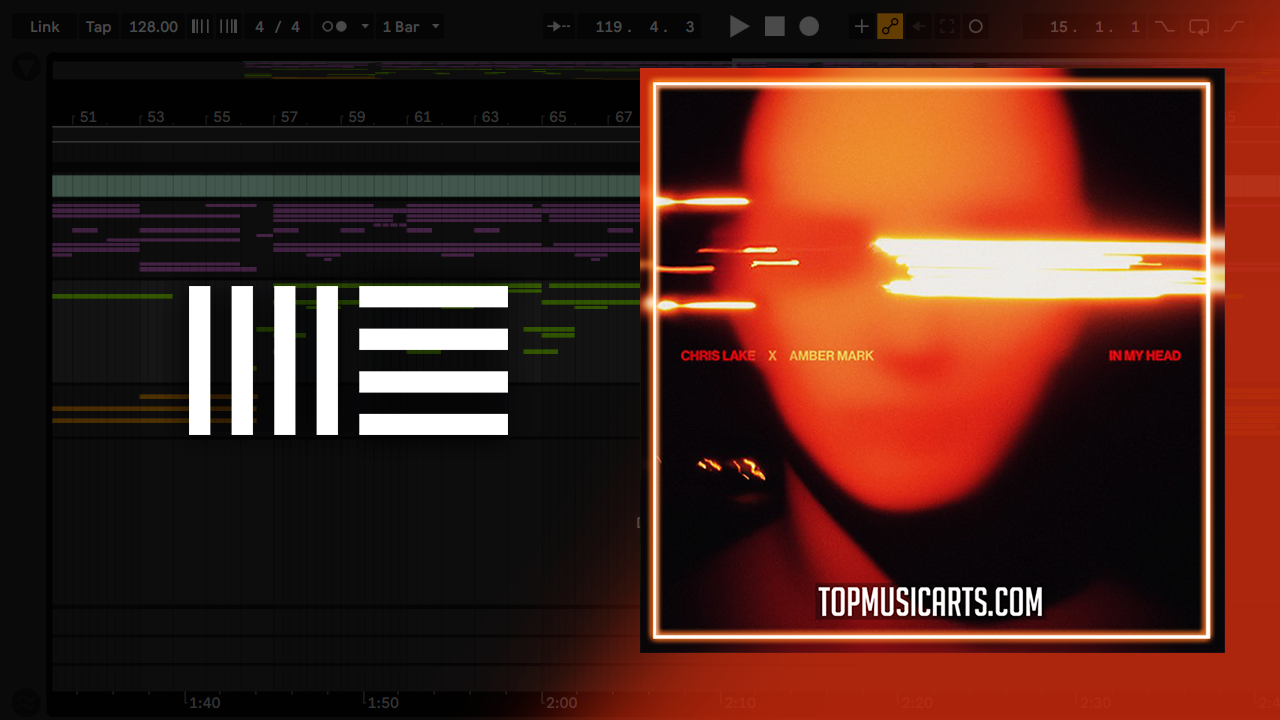1280x720 pixels.
Task: Select the 128.00 tempo field
Action: pyautogui.click(x=153, y=27)
